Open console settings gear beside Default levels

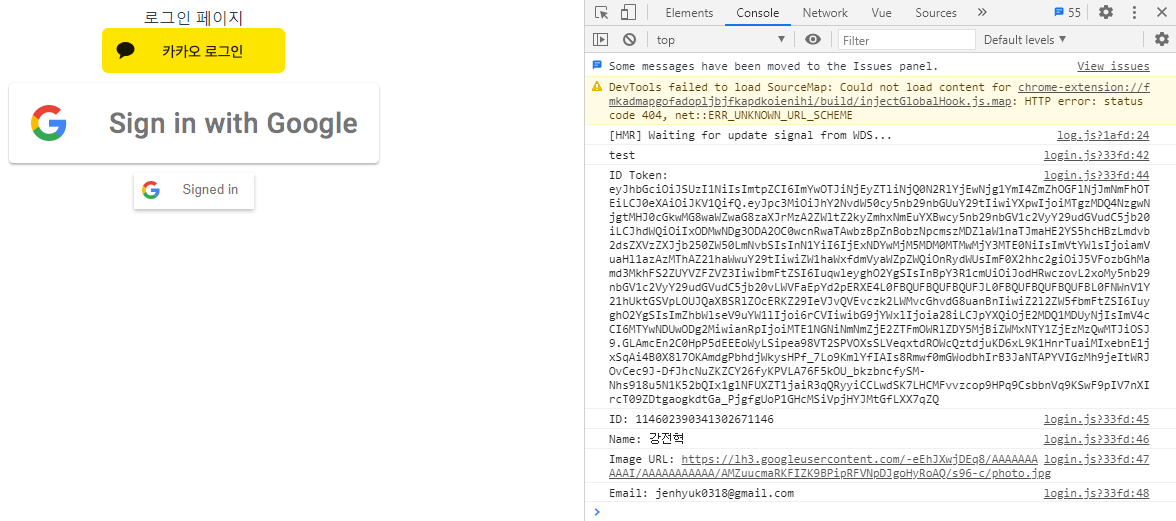[1162, 39]
